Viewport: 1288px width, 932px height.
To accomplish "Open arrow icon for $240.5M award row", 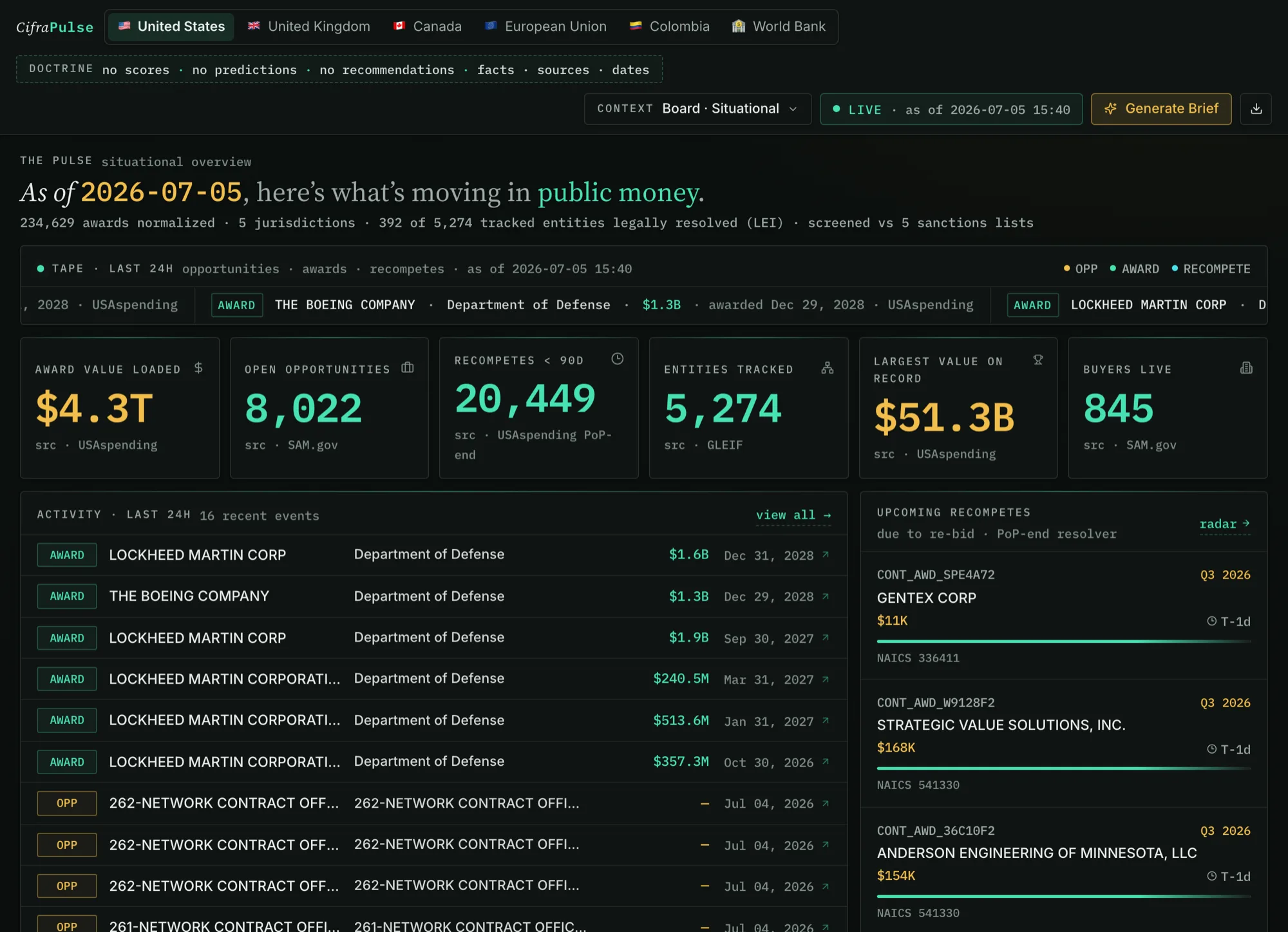I will pyautogui.click(x=826, y=679).
